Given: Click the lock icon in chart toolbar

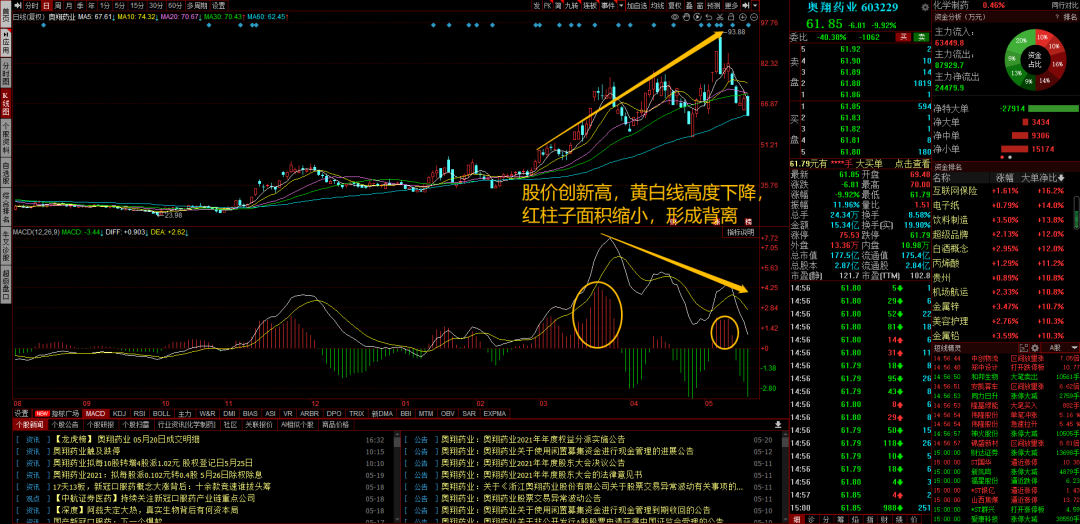Looking at the screenshot, I should [731, 17].
